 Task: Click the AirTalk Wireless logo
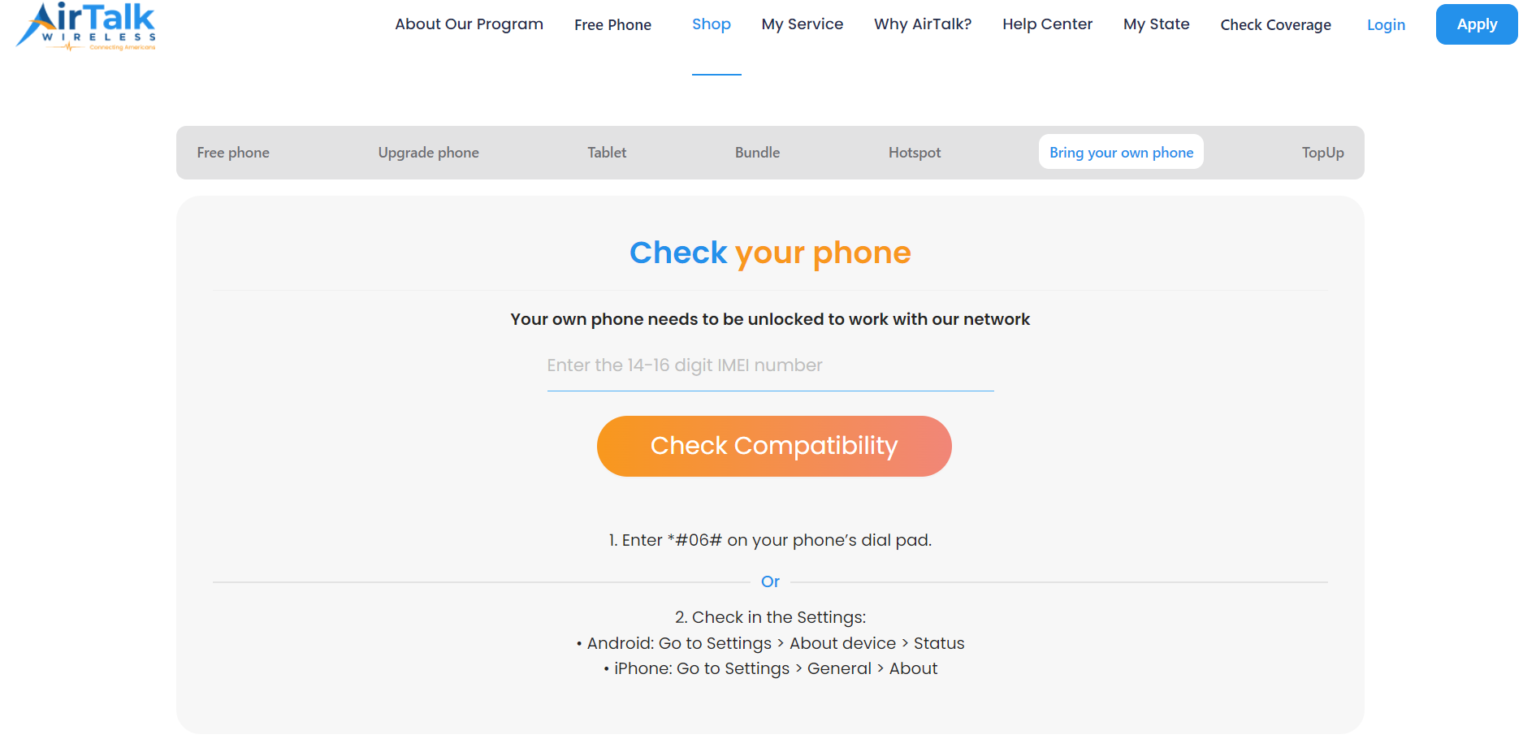tap(85, 27)
